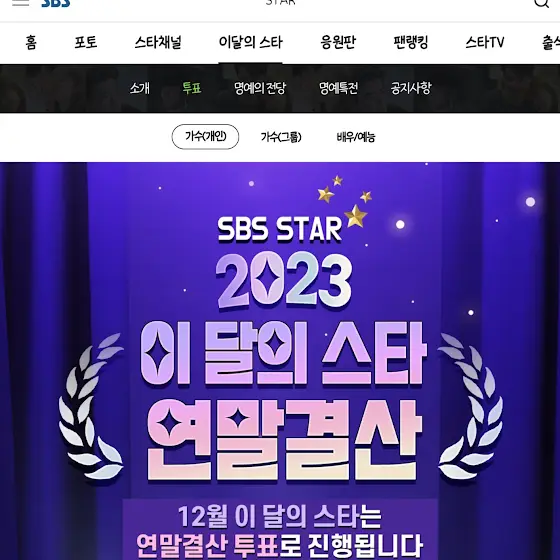Switch to 가수(그룹) category

point(281,137)
